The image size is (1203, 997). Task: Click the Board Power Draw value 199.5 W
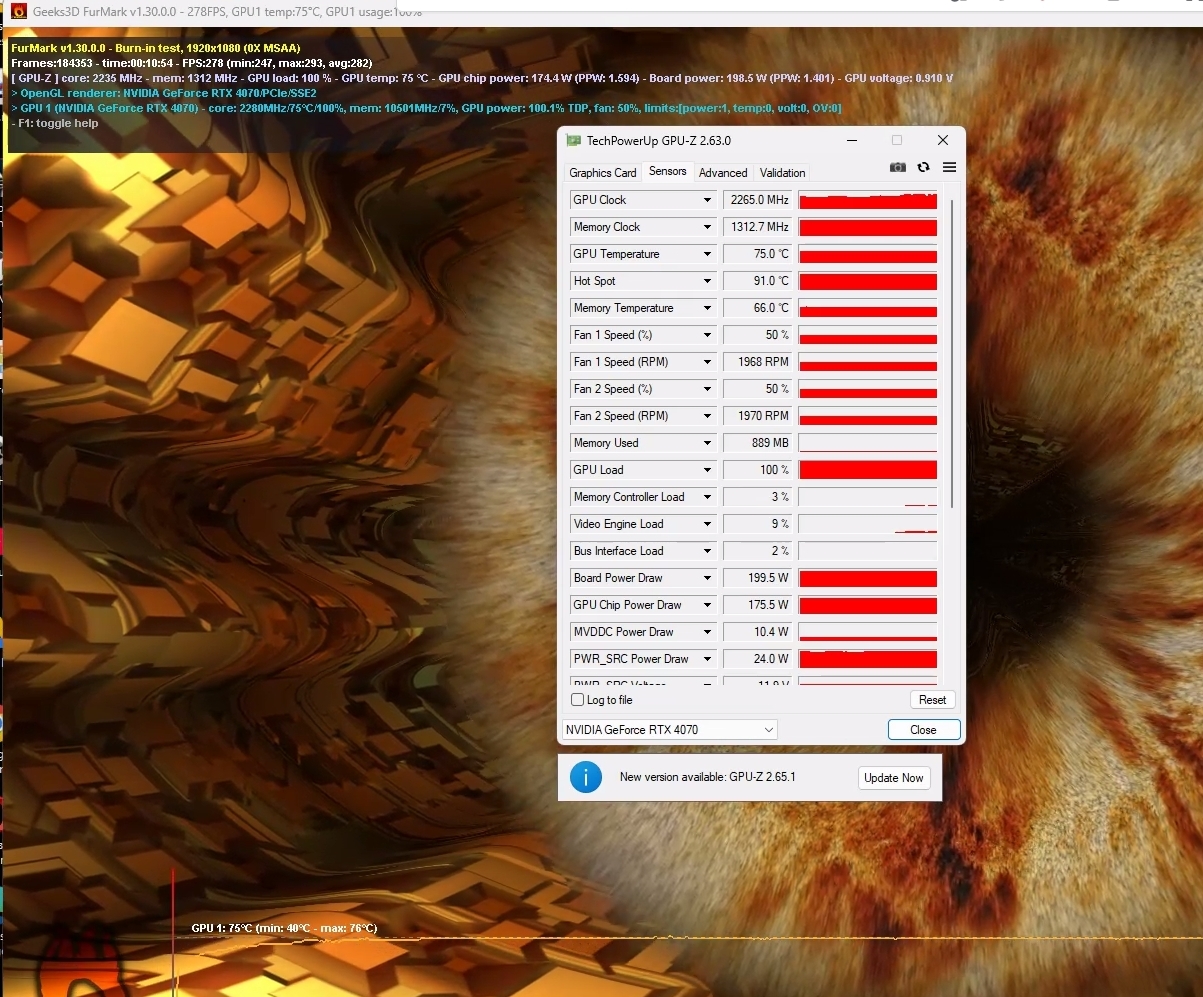pyautogui.click(x=758, y=578)
